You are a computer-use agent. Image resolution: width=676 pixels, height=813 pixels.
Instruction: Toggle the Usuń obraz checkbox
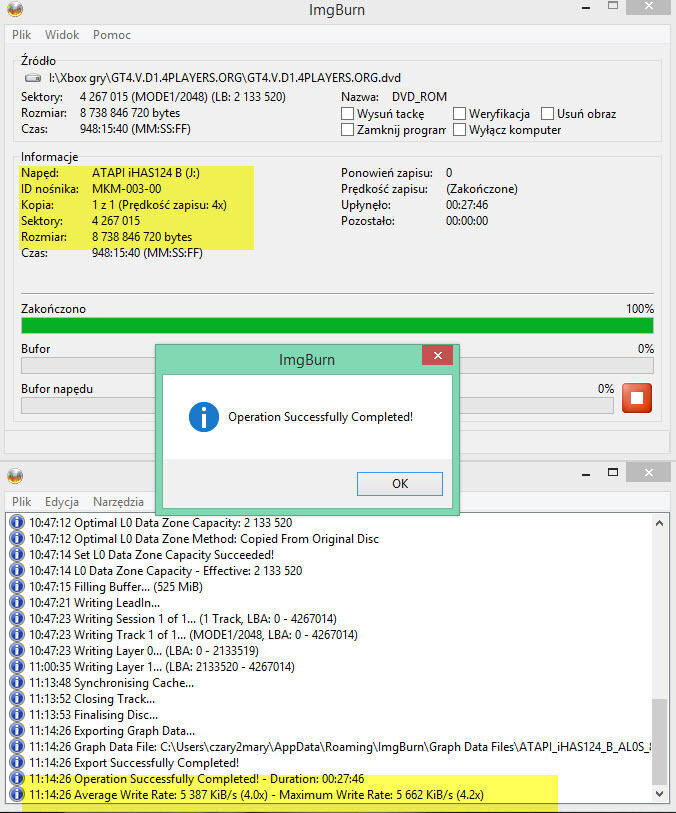point(547,114)
